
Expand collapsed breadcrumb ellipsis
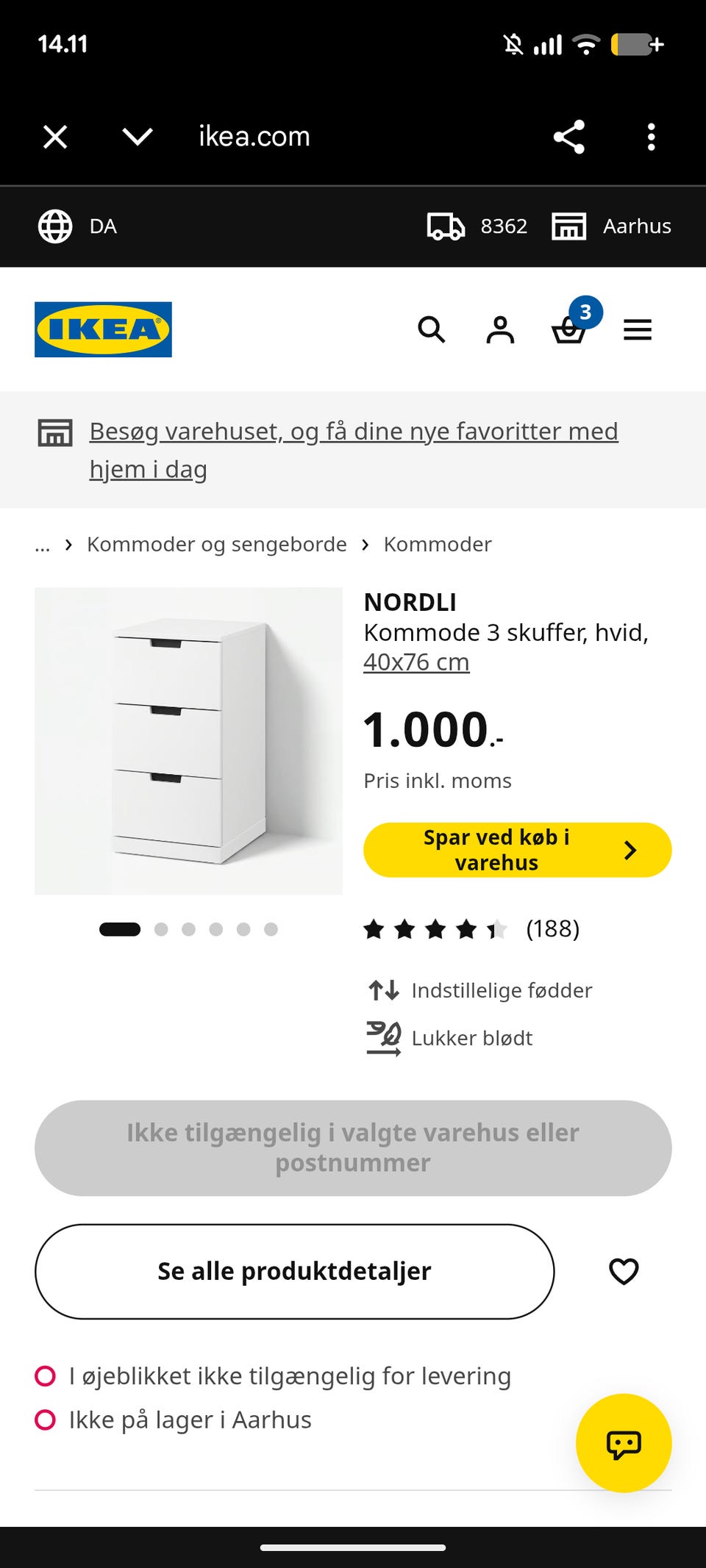click(43, 545)
